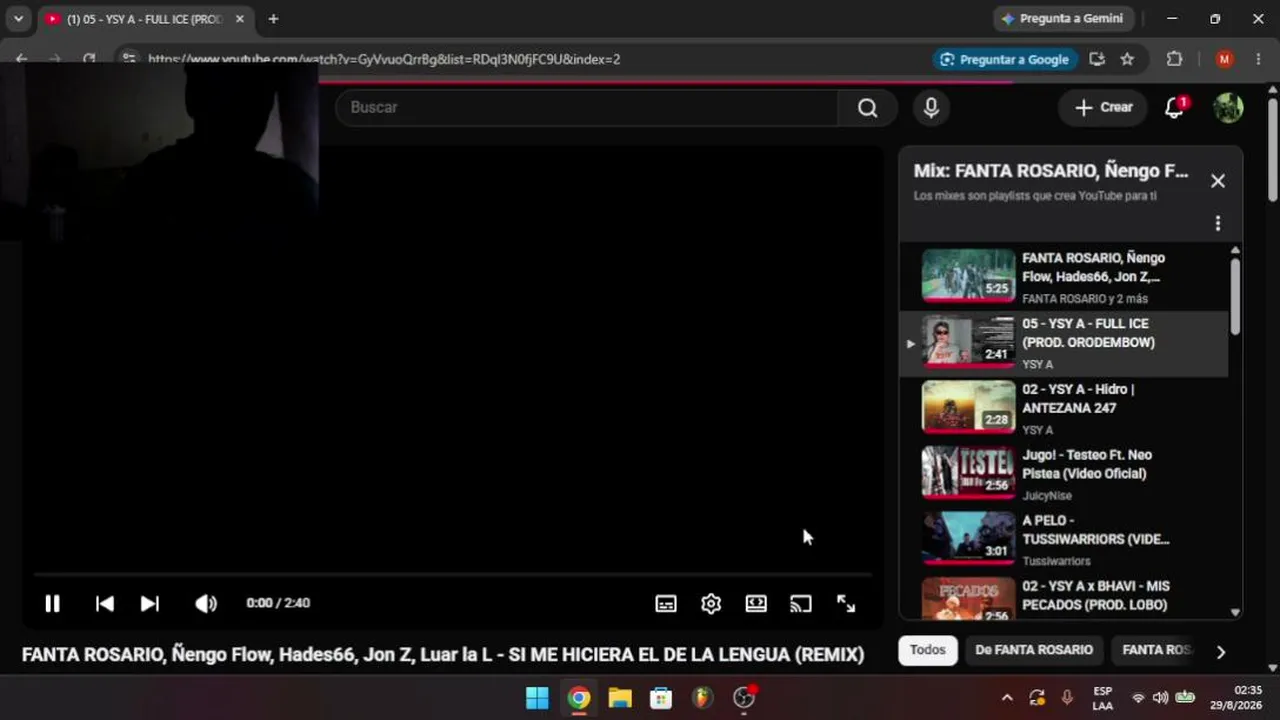Open the Mix playlist options menu
Image resolution: width=1280 pixels, height=720 pixels.
[x=1217, y=224]
